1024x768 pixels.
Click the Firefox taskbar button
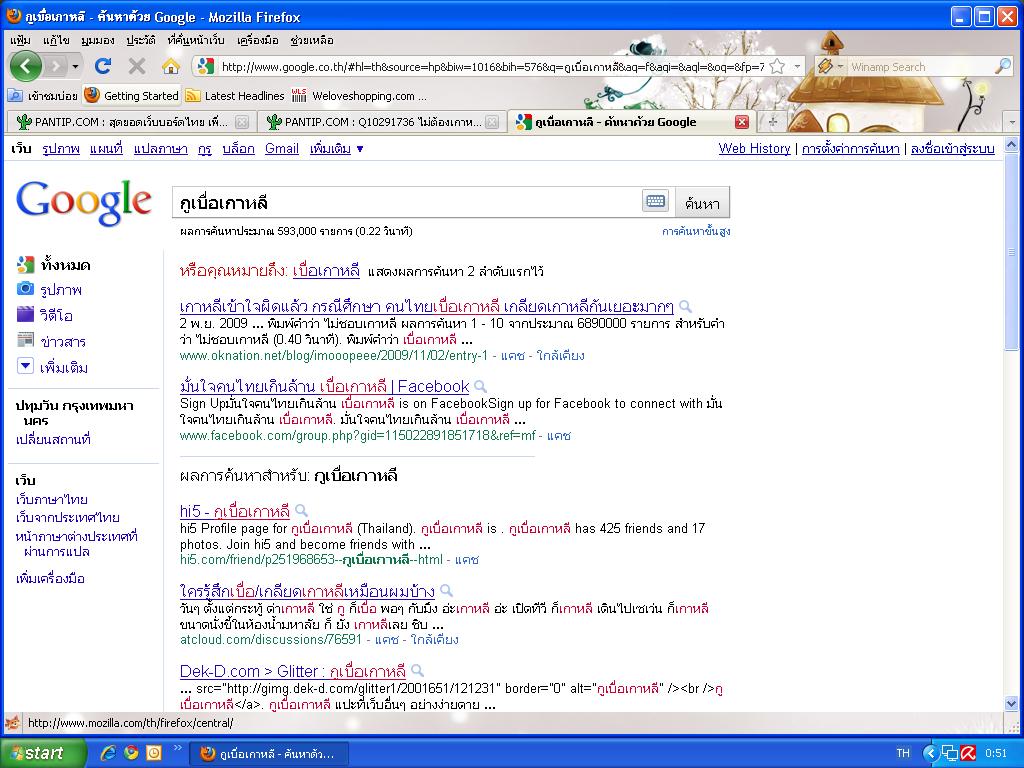(268, 754)
